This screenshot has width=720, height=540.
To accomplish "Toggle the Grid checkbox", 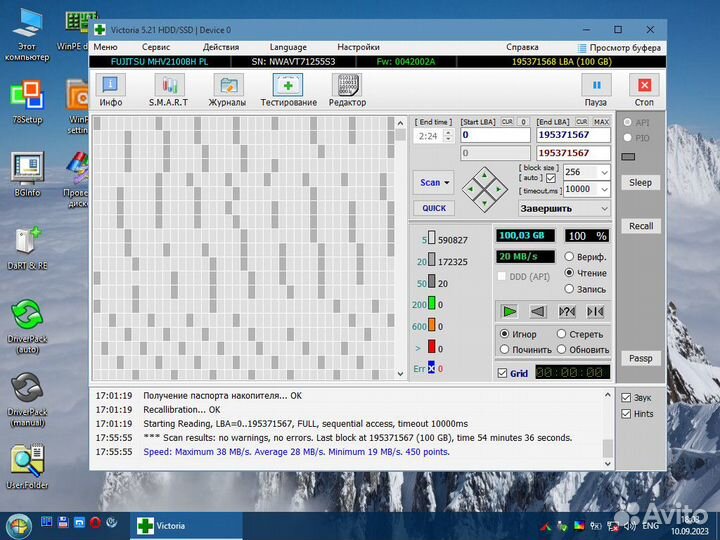I will (502, 373).
